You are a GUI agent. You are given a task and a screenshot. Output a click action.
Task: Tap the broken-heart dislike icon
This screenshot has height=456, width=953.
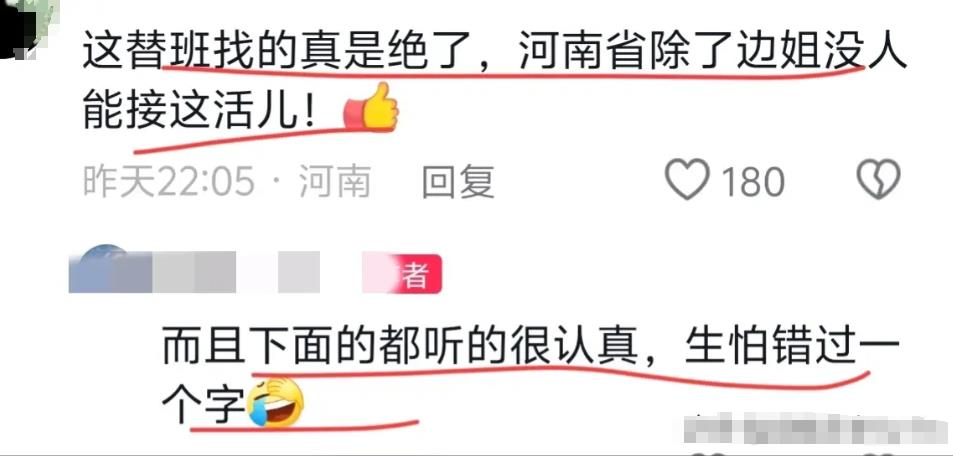878,179
